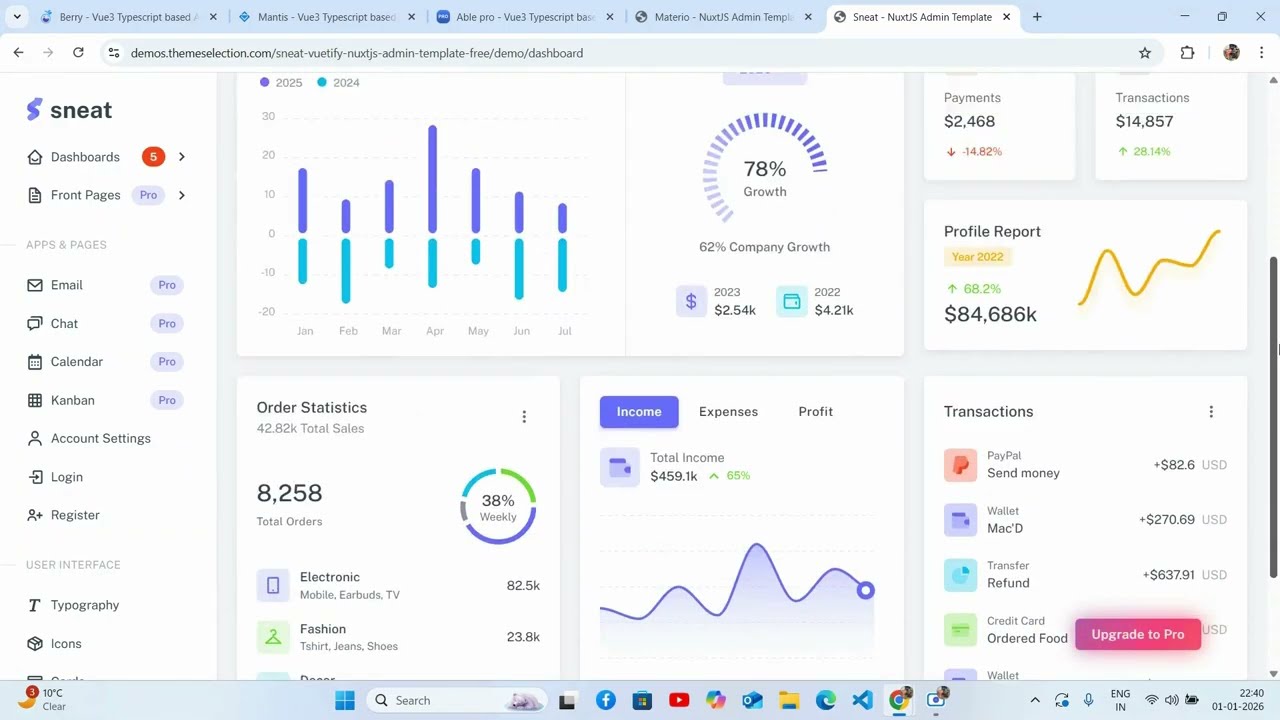The width and height of the screenshot is (1280, 720).
Task: Open the Kanban grid icon
Action: [35, 400]
